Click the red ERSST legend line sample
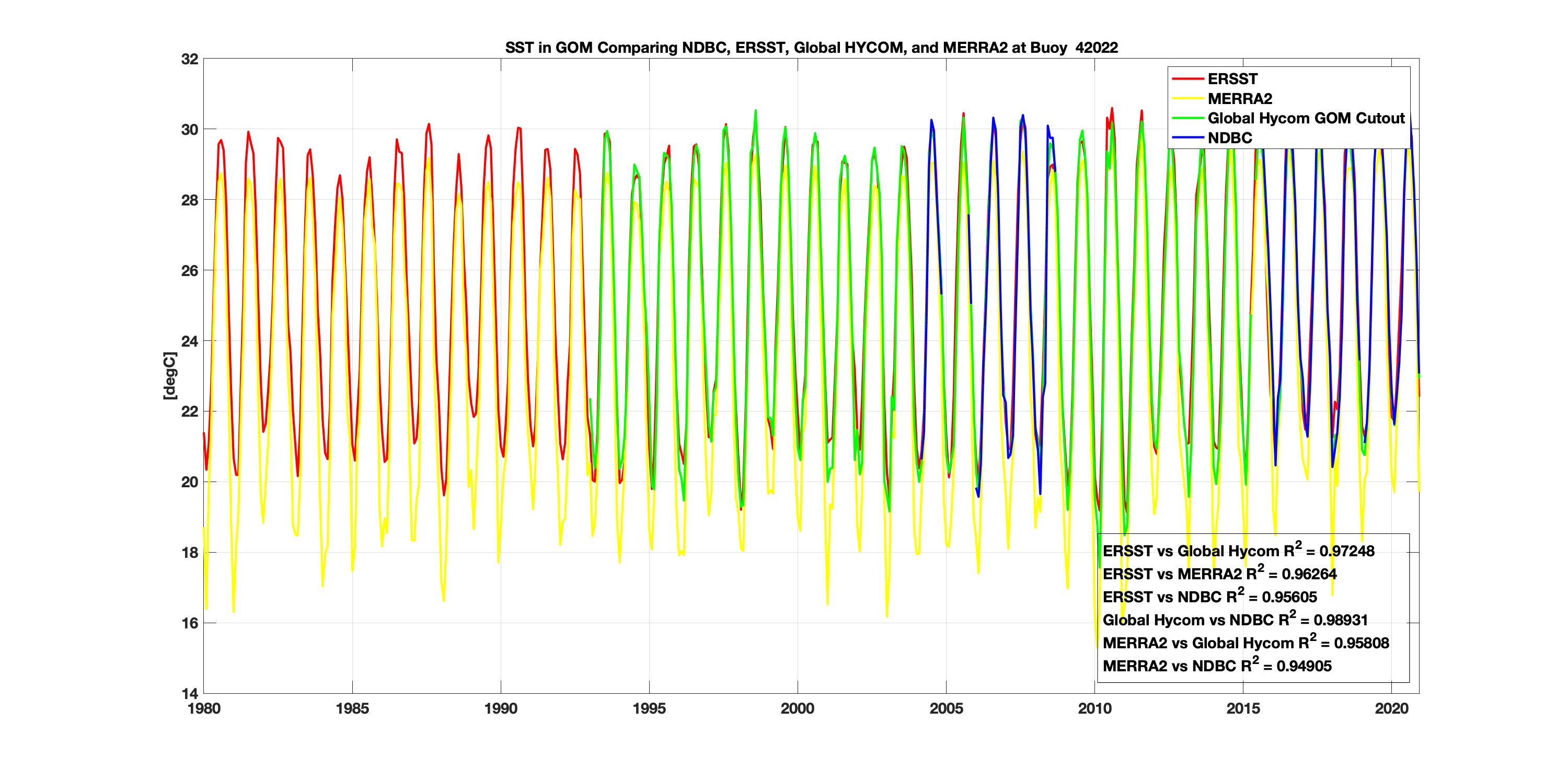This screenshot has height=779, width=1568. pyautogui.click(x=1187, y=79)
